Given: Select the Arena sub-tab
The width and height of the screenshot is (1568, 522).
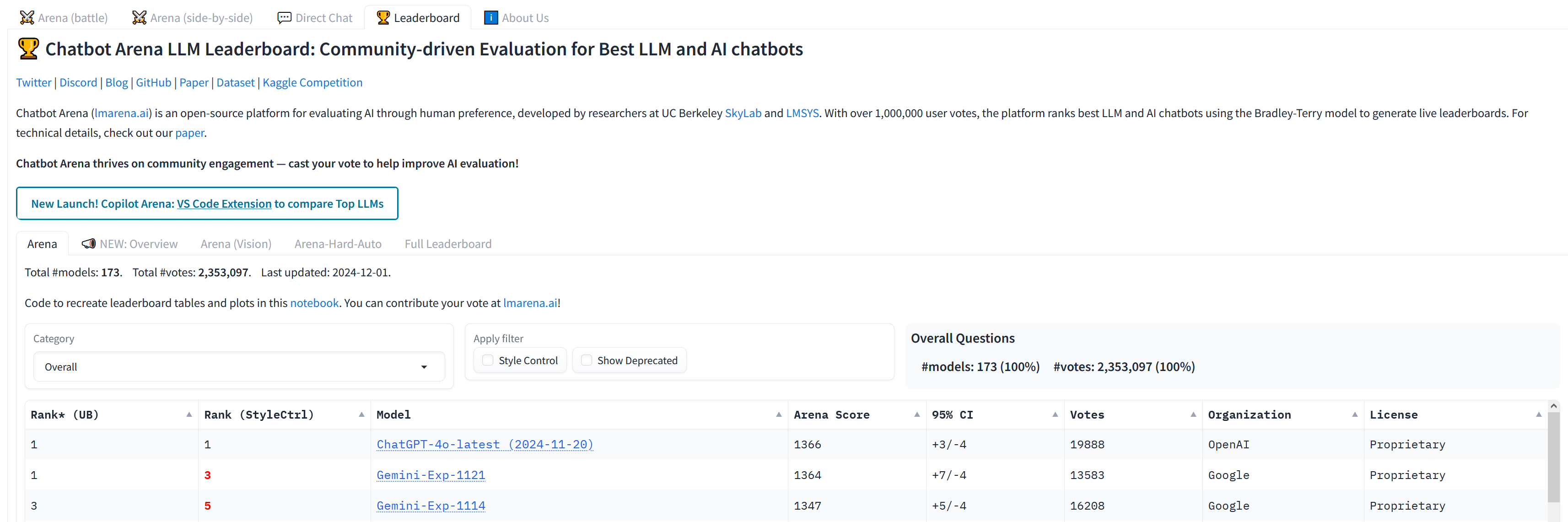Looking at the screenshot, I should (42, 243).
